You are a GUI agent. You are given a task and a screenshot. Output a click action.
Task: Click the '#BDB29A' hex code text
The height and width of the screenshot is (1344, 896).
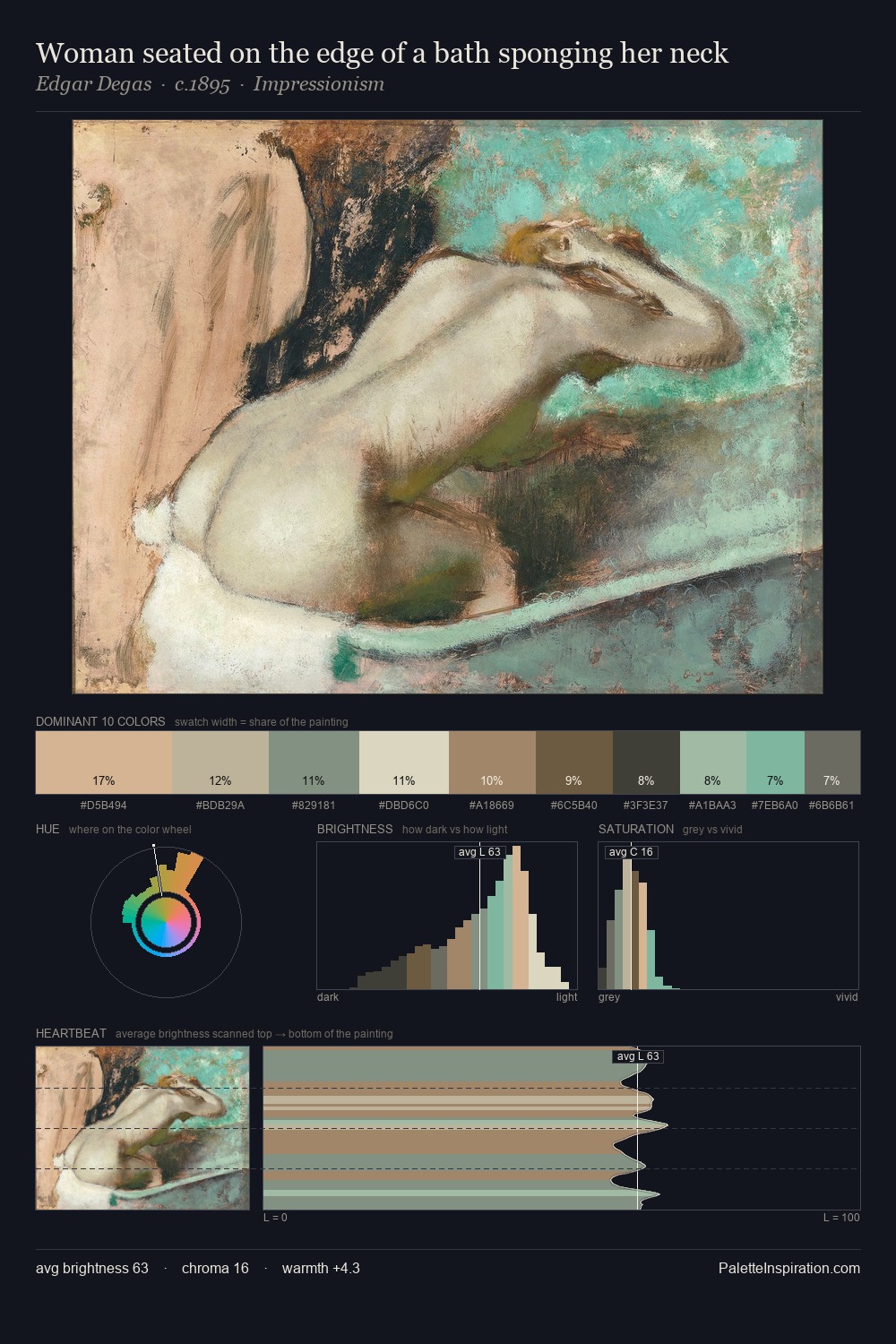tap(220, 806)
